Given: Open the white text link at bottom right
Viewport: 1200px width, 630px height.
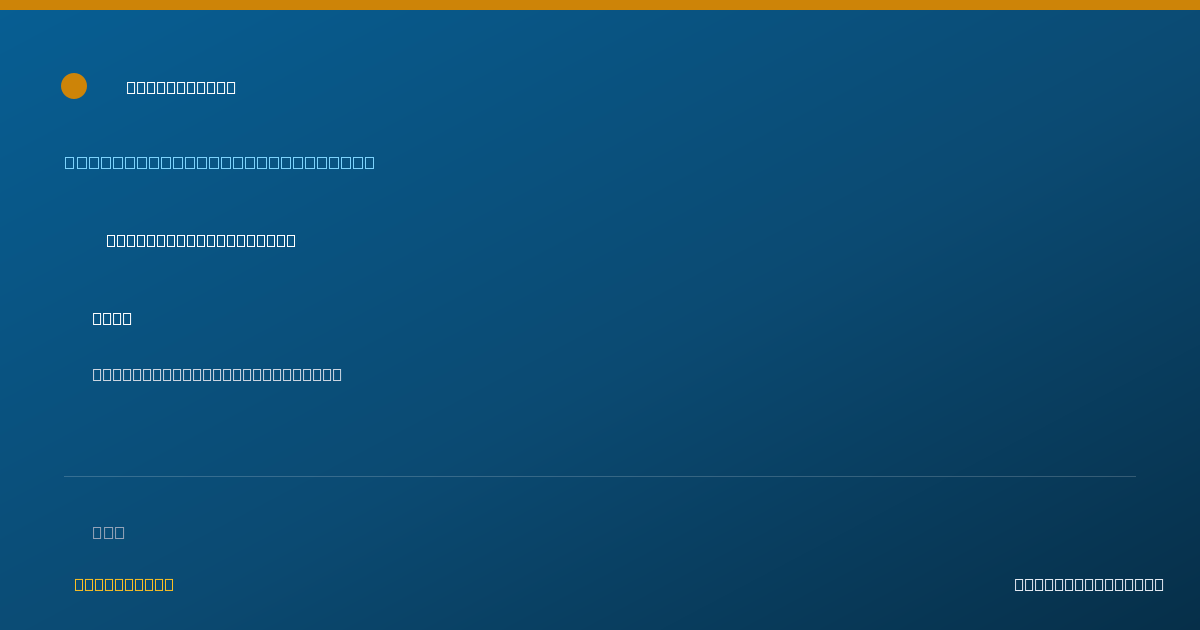Looking at the screenshot, I should coord(1089,584).
